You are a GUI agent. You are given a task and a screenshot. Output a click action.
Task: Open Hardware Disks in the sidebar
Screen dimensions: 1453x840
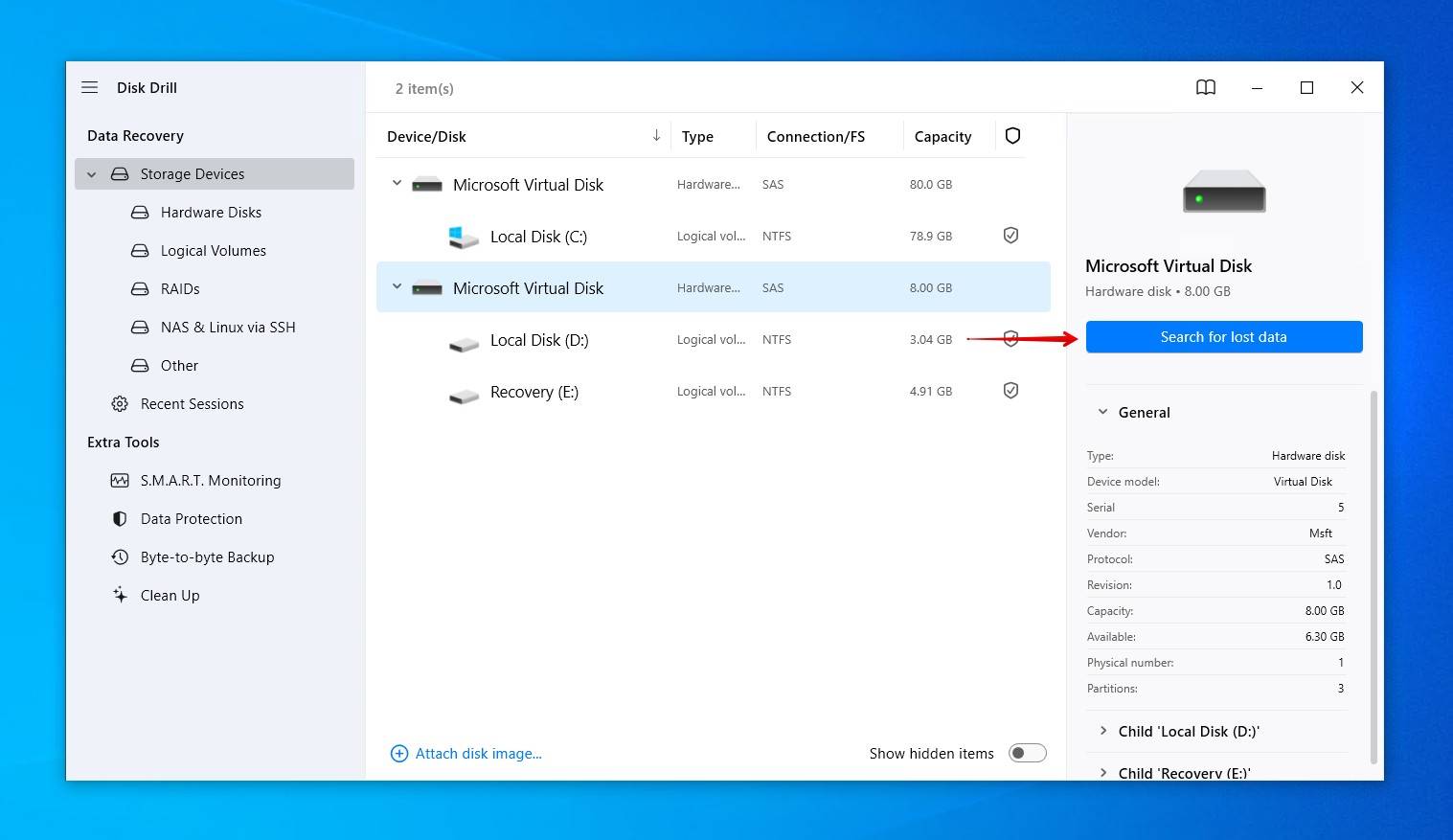[x=211, y=213]
